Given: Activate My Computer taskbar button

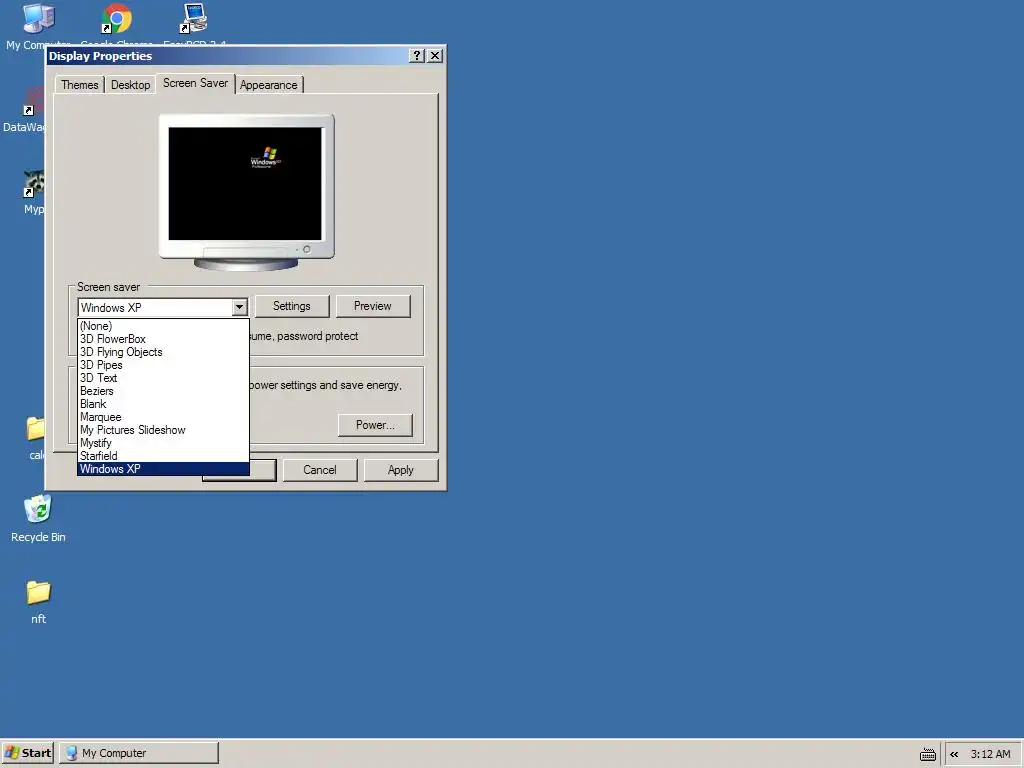Looking at the screenshot, I should point(139,753).
